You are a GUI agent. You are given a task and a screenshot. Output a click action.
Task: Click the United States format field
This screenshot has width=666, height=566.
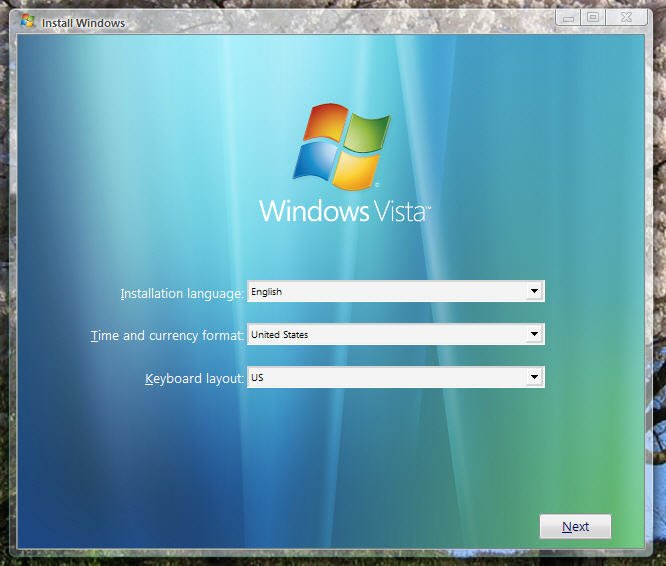tap(385, 334)
